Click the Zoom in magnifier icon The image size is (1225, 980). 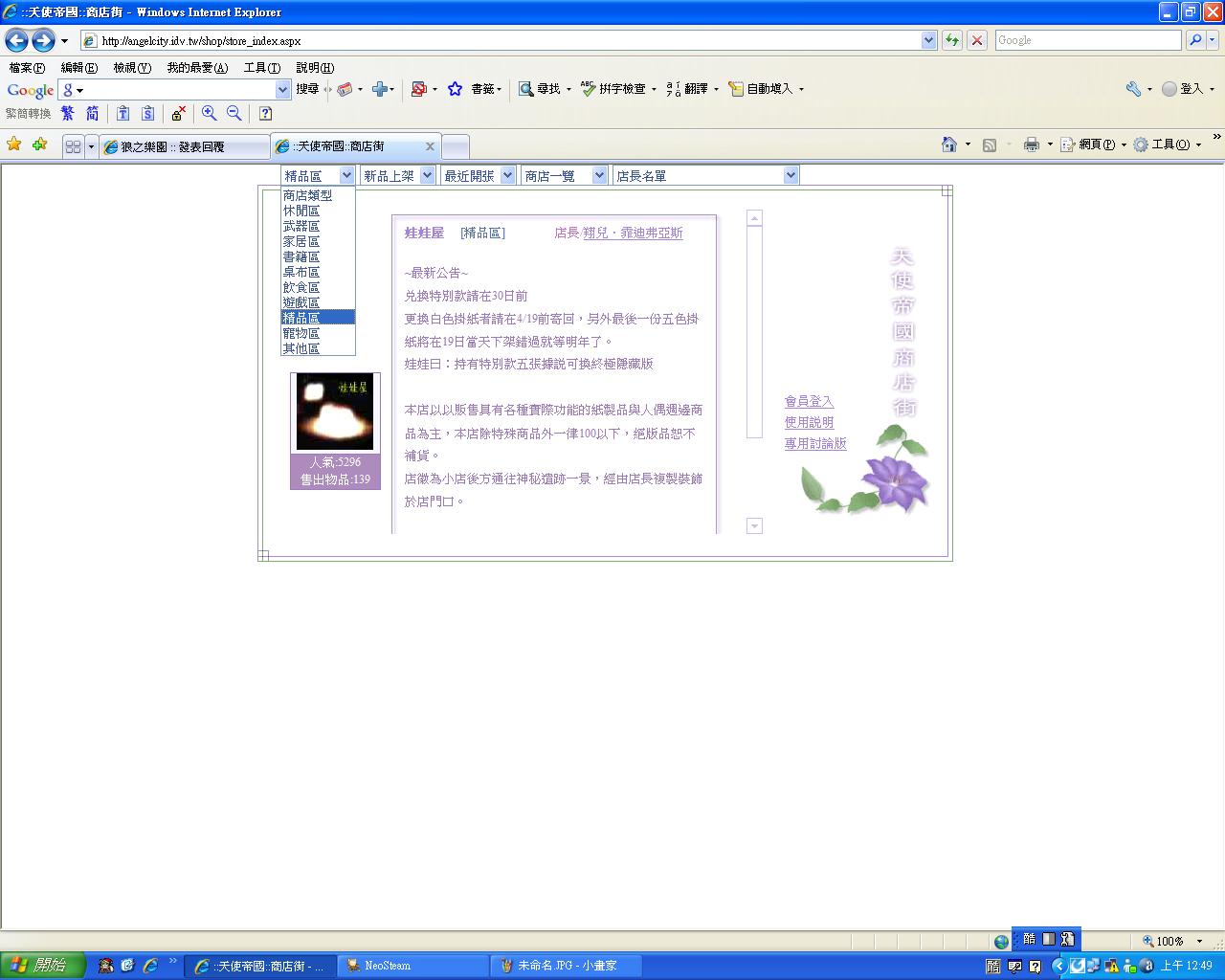209,113
